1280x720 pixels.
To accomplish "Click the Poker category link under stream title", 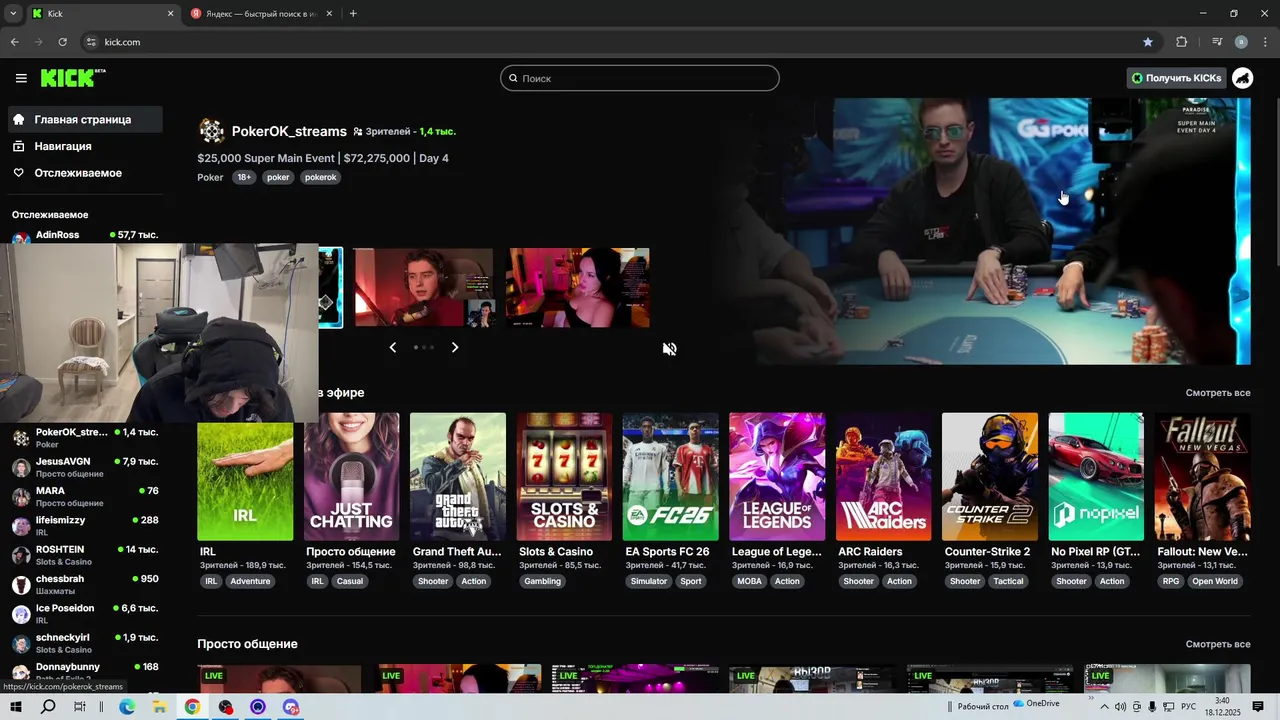I will pos(210,177).
